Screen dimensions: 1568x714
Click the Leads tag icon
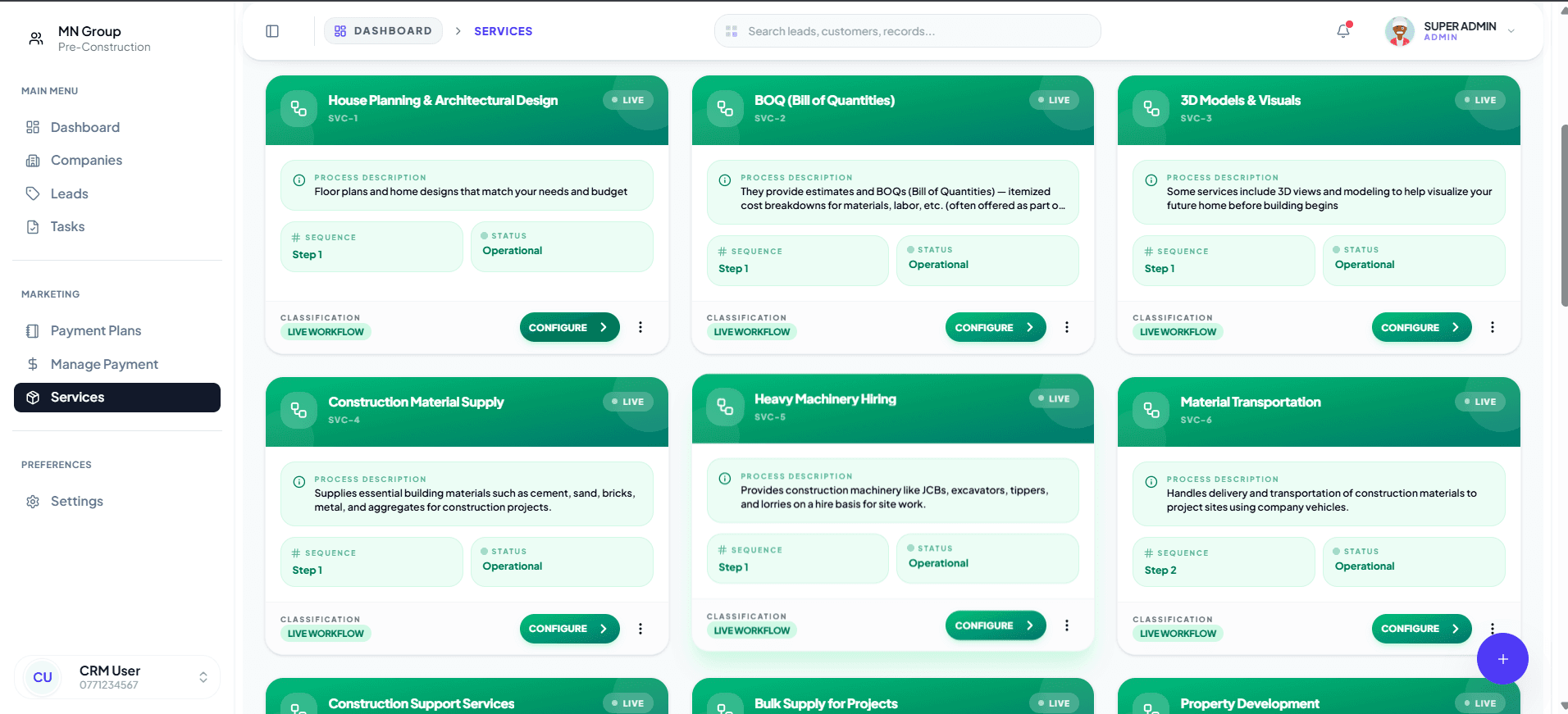(x=33, y=193)
